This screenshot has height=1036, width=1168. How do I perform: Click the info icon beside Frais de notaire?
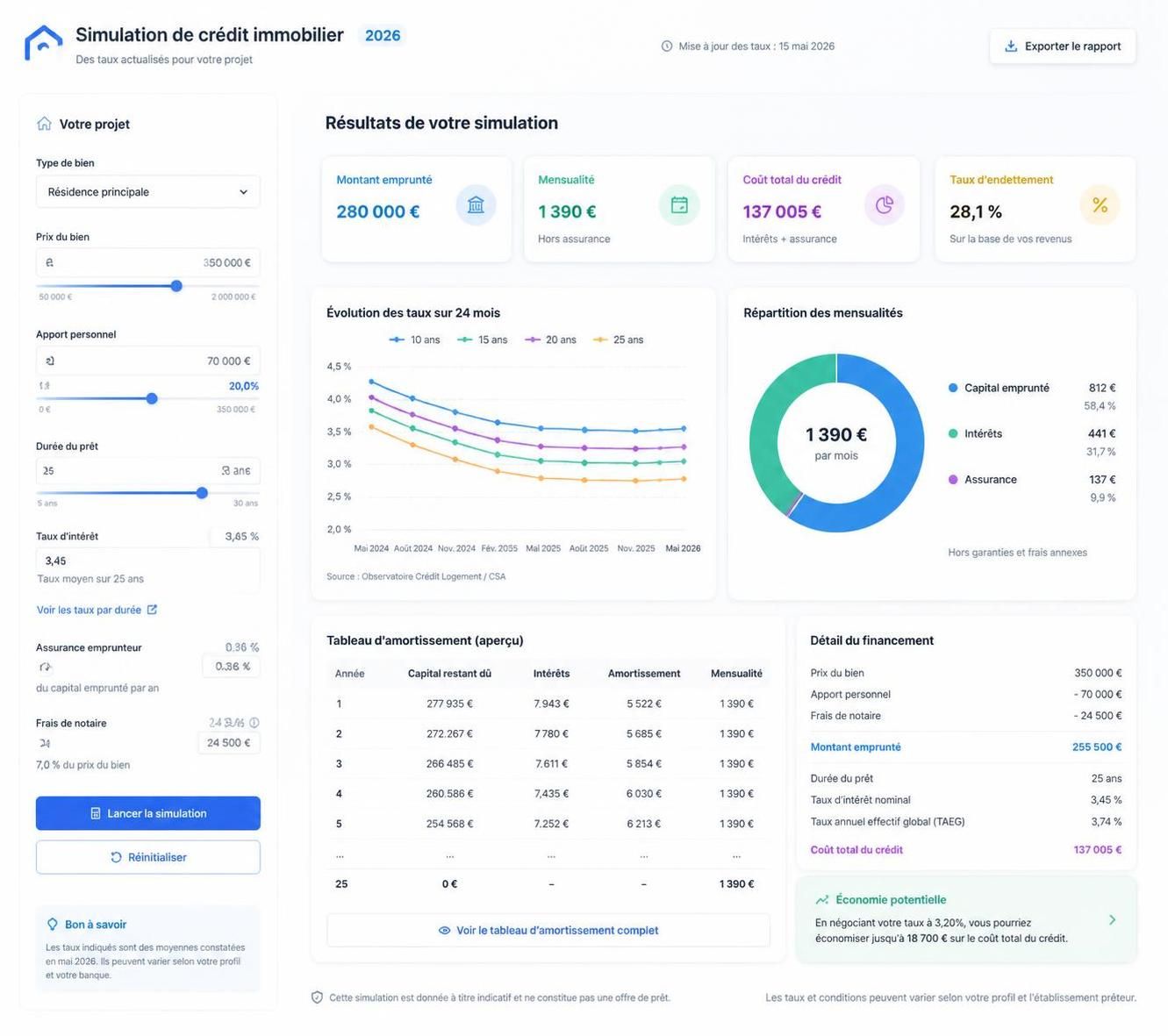point(254,723)
